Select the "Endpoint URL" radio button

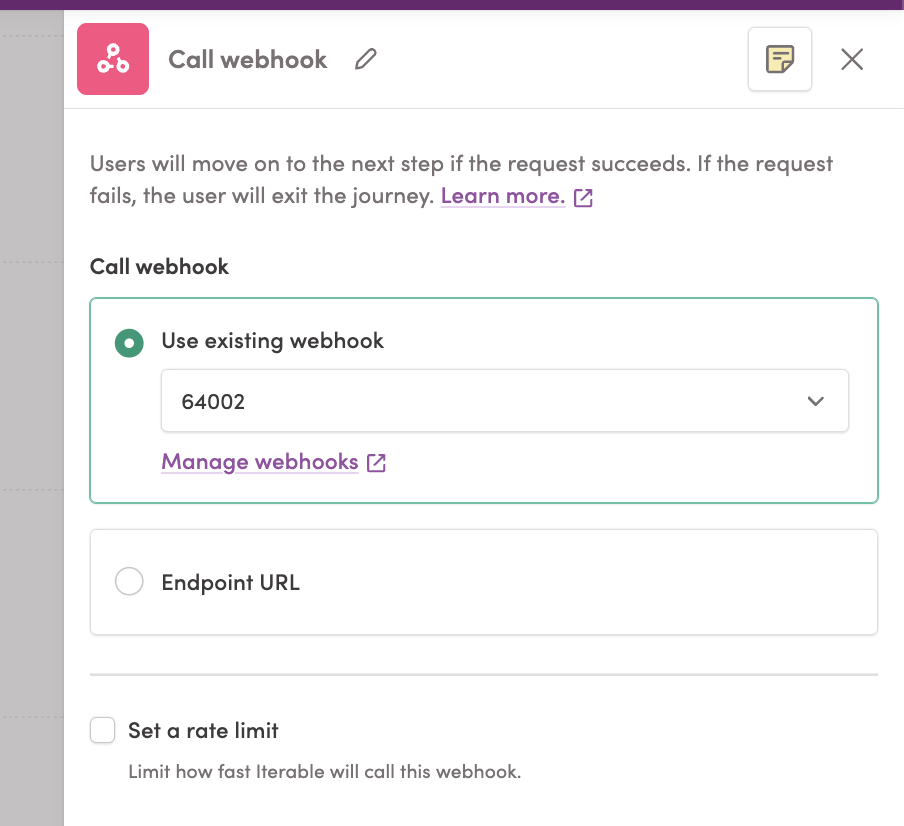(x=129, y=581)
